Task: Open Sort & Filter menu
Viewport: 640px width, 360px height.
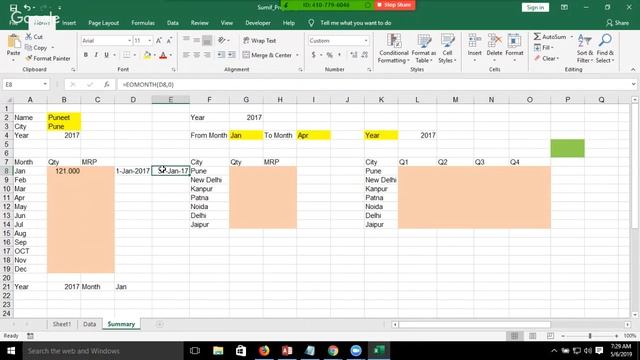Action: tap(584, 49)
